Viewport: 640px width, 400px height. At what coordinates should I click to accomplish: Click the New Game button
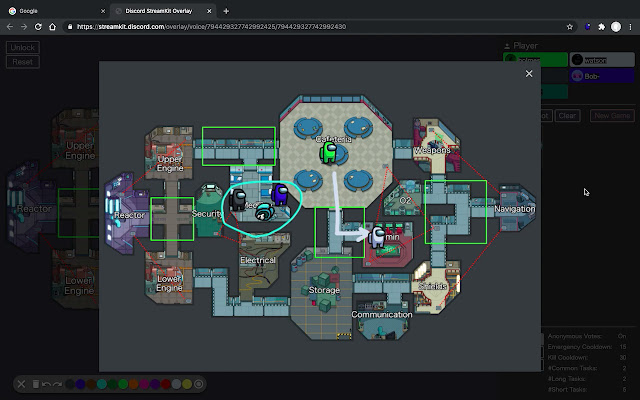pyautogui.click(x=612, y=116)
